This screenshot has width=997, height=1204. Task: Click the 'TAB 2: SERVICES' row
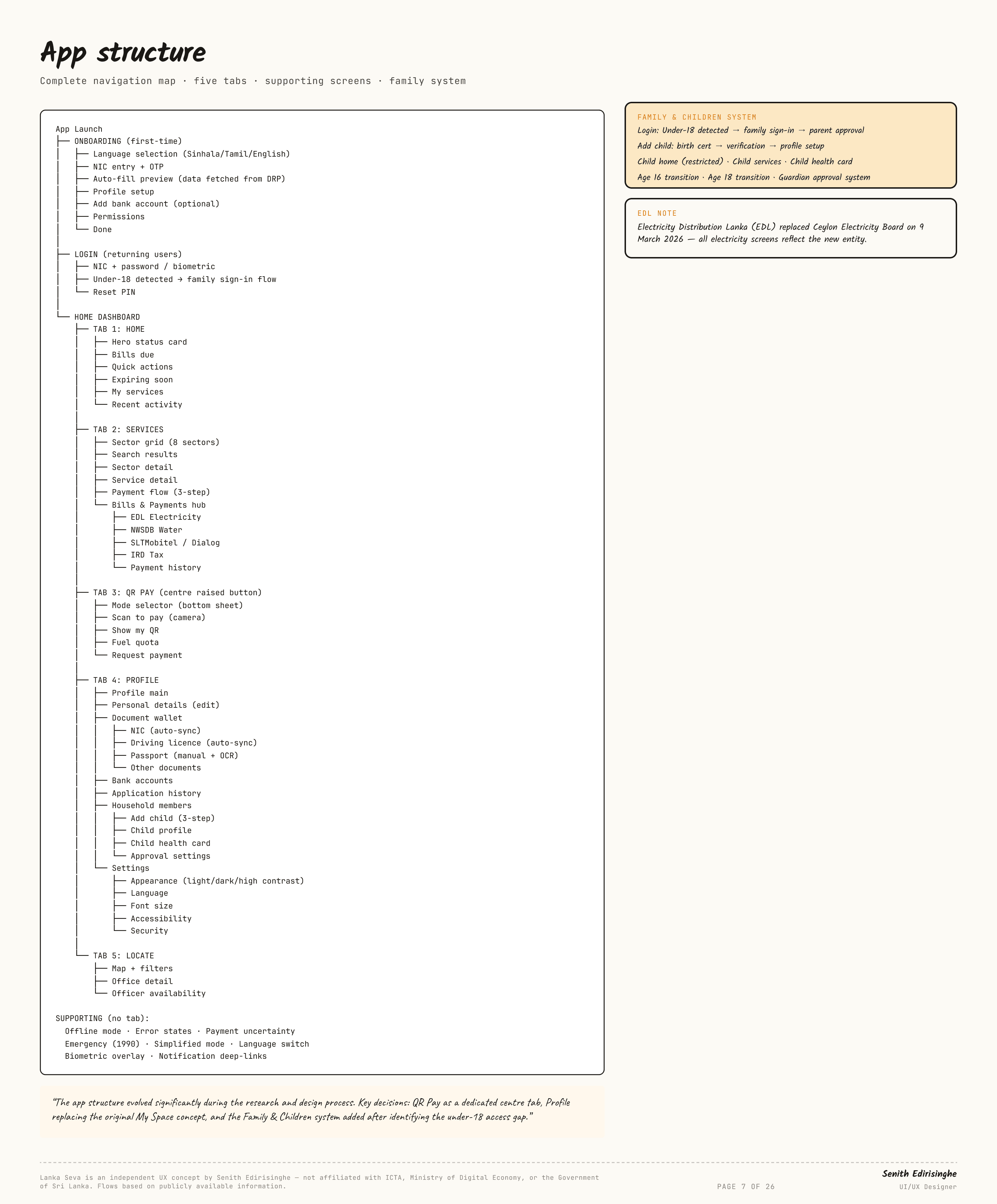129,429
